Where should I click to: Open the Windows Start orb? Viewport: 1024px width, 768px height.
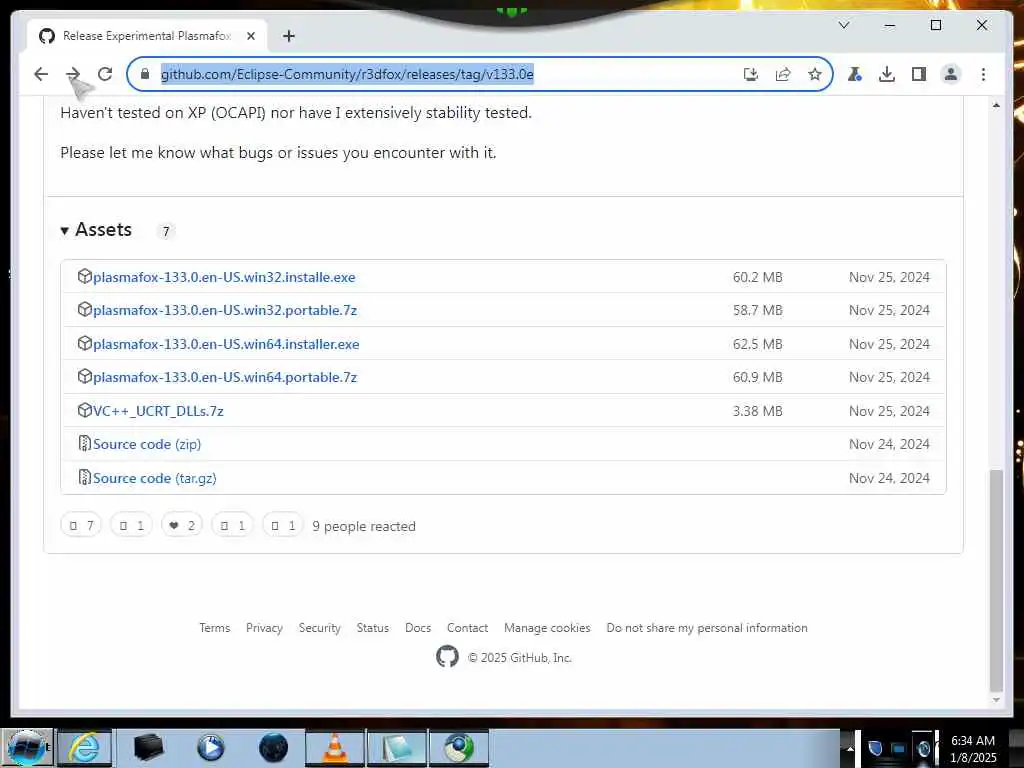pos(27,747)
